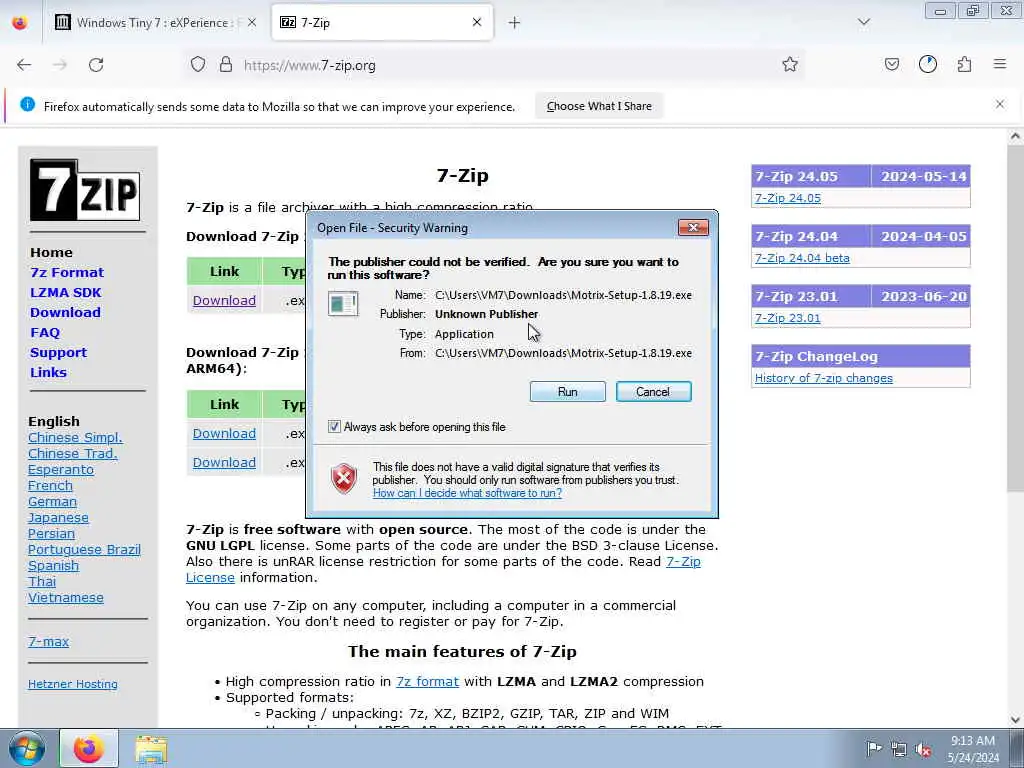Click the Firefox back arrow
The image size is (1024, 768).
coord(24,65)
